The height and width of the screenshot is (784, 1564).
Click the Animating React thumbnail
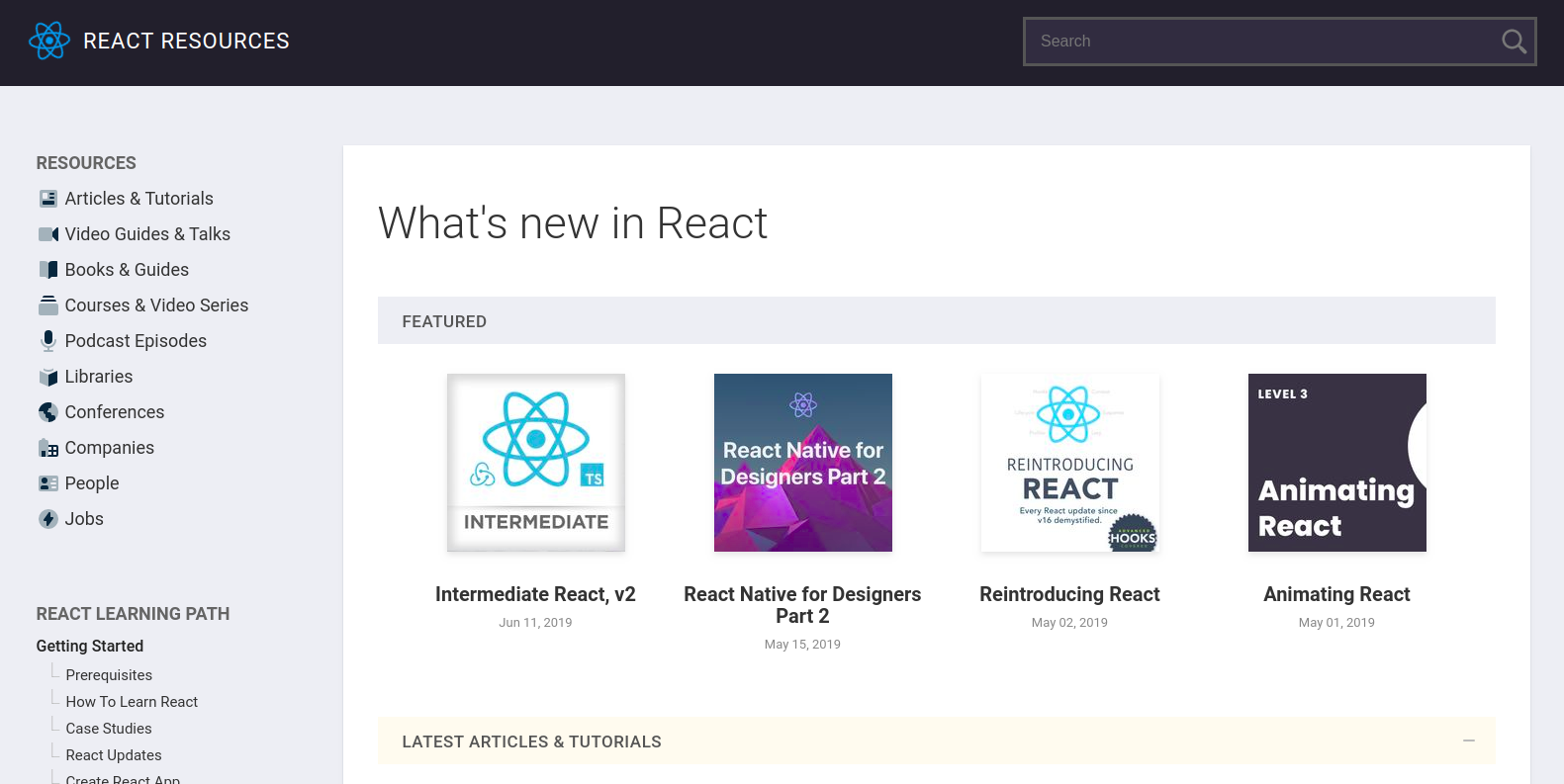[x=1336, y=463]
